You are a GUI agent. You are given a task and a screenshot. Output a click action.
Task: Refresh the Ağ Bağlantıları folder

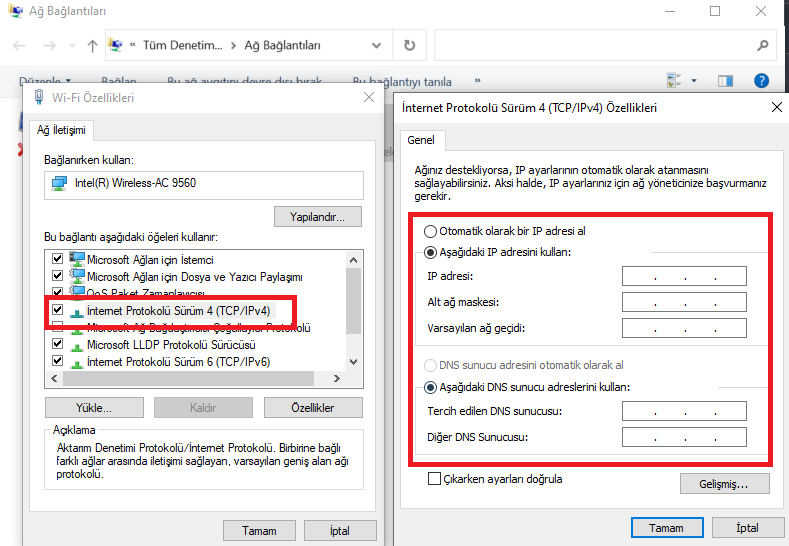click(410, 46)
